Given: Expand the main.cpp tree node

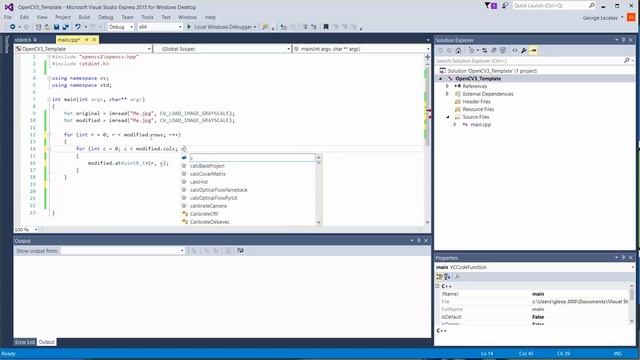Looking at the screenshot, I should pyautogui.click(x=455, y=124).
